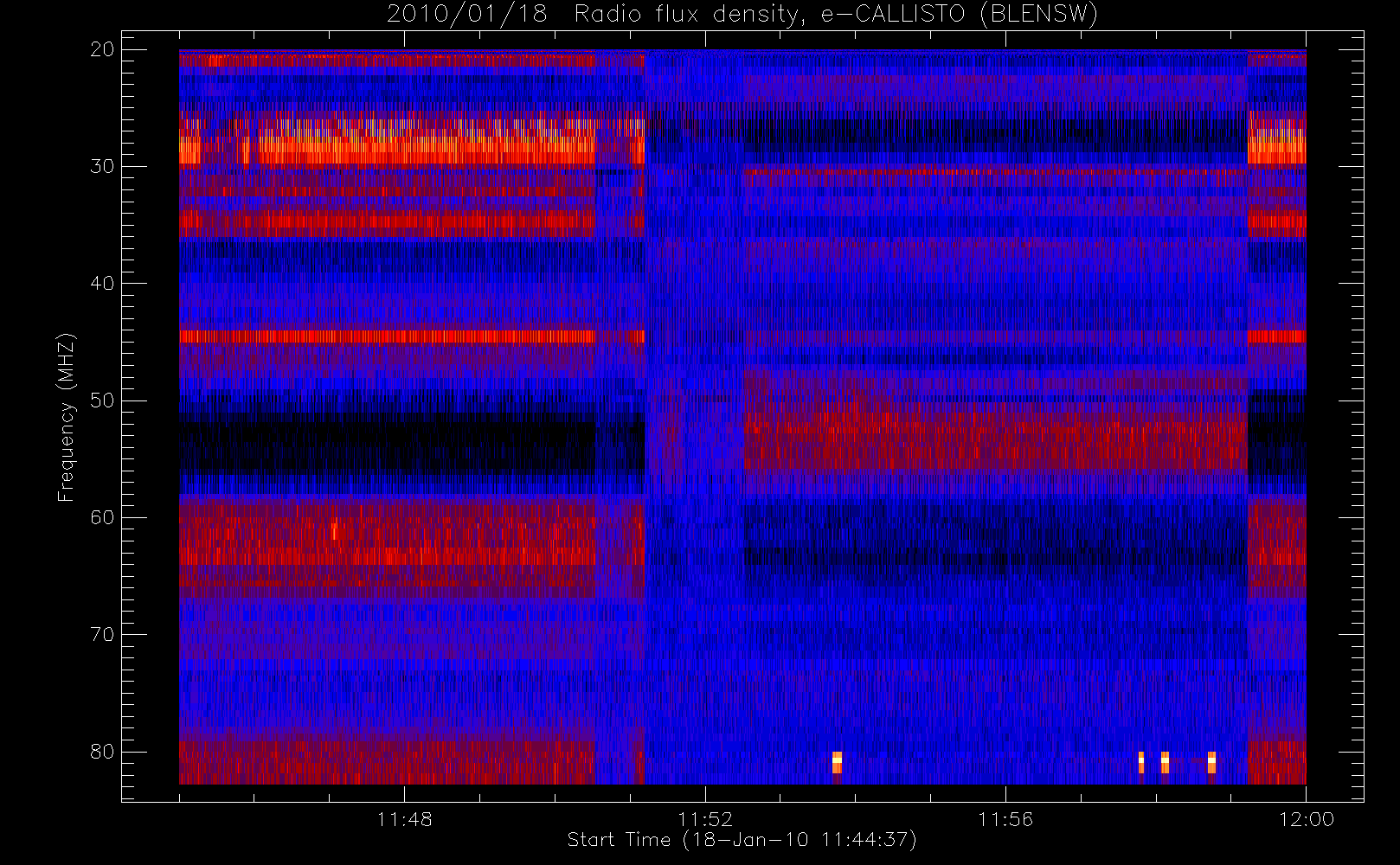Viewport: 1400px width, 865px height.
Task: Click the "Start Time (18-Jan-10 11:44:37)" label
Action: pyautogui.click(x=742, y=840)
